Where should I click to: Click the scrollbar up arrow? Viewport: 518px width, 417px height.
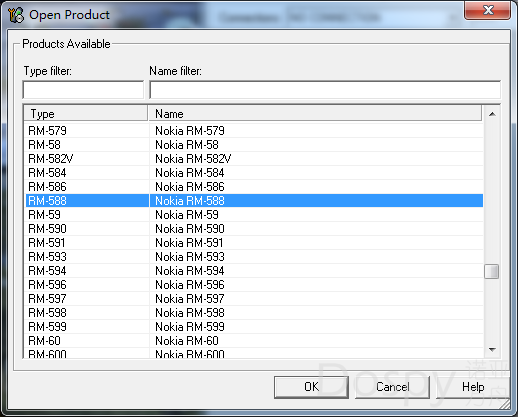pos(492,114)
